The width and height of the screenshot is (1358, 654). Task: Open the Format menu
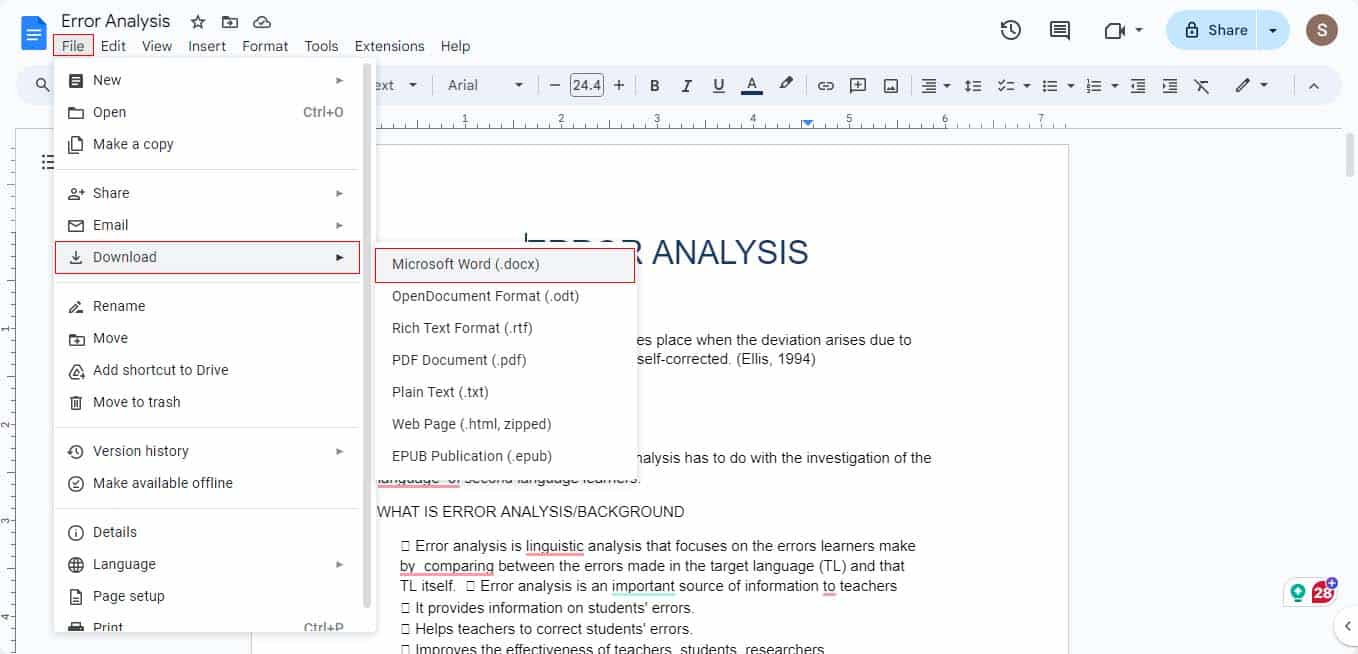pyautogui.click(x=265, y=46)
